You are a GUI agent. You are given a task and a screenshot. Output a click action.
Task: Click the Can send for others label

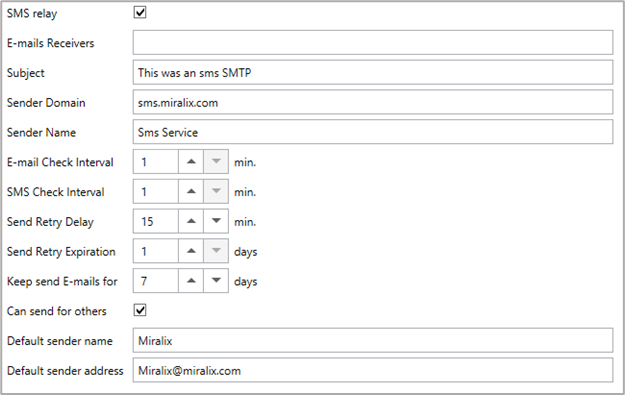pyautogui.click(x=57, y=311)
